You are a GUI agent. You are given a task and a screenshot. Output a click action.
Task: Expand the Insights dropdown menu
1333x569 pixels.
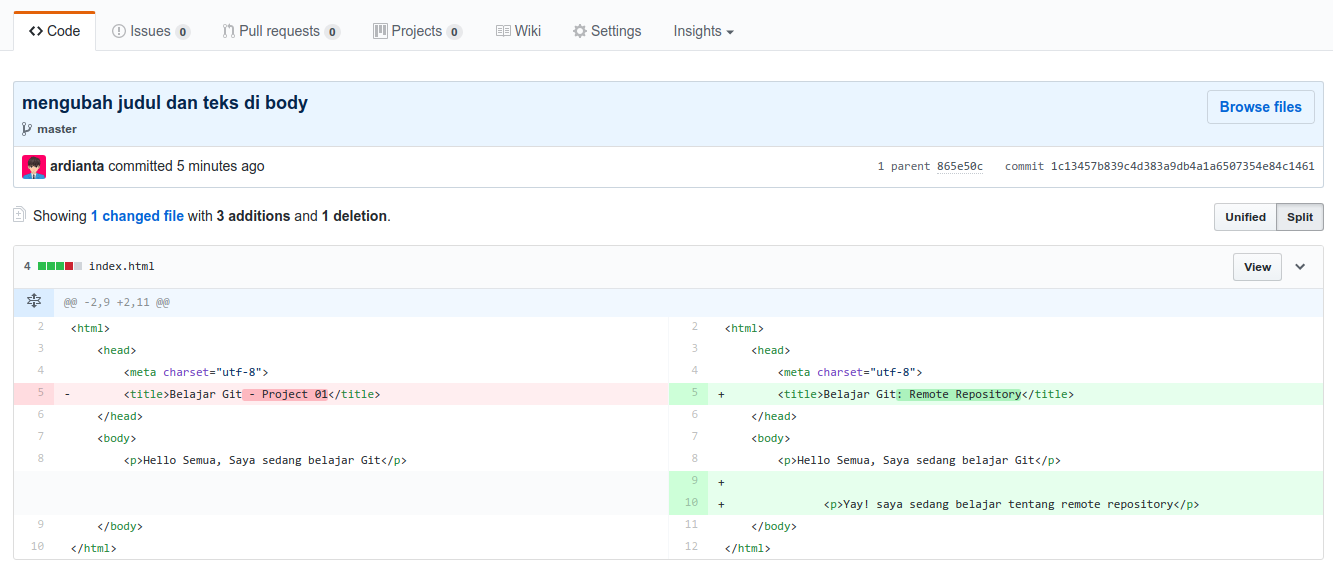coord(703,31)
